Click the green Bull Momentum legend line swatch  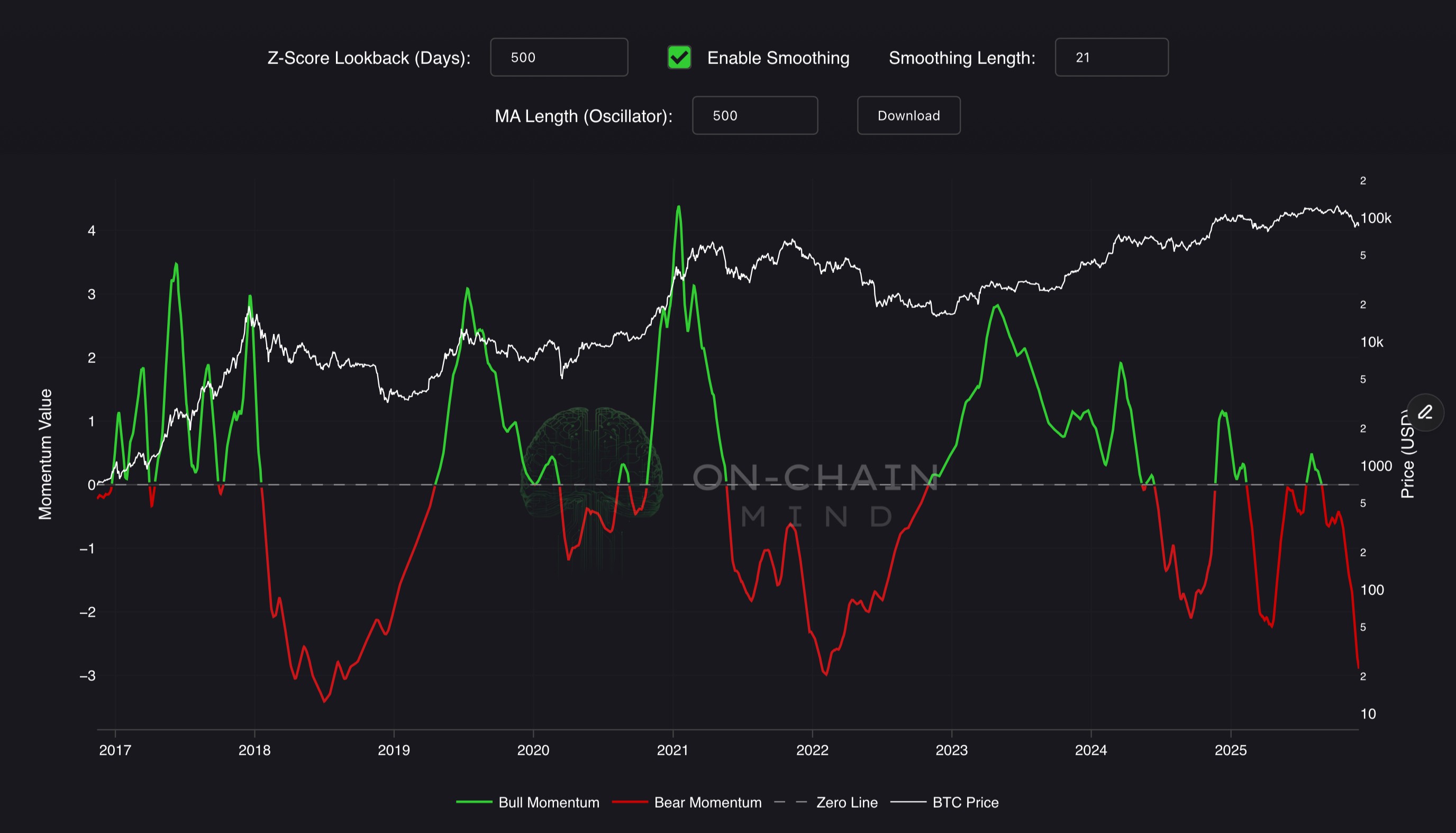474,802
